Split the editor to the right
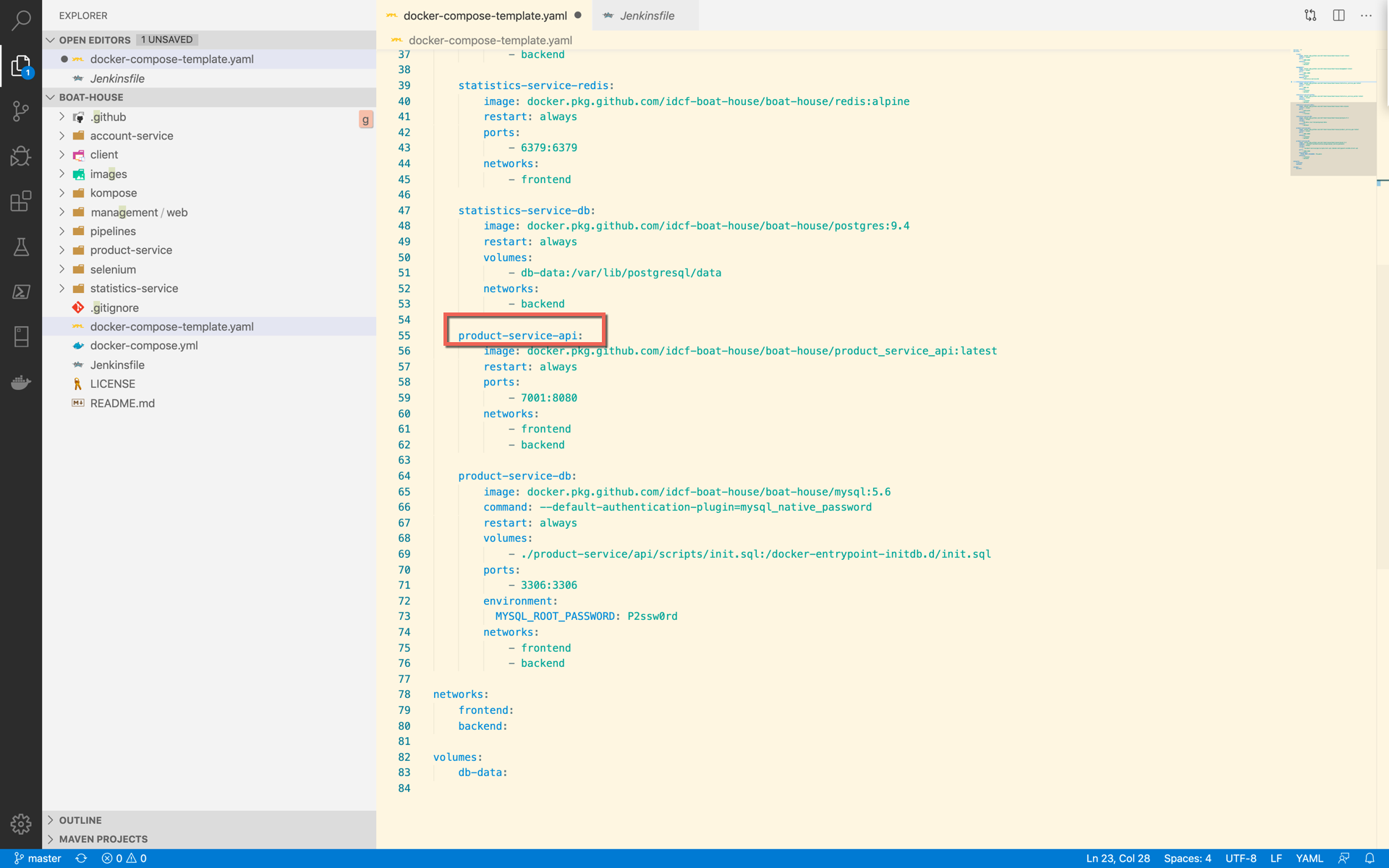1389x868 pixels. click(x=1338, y=15)
